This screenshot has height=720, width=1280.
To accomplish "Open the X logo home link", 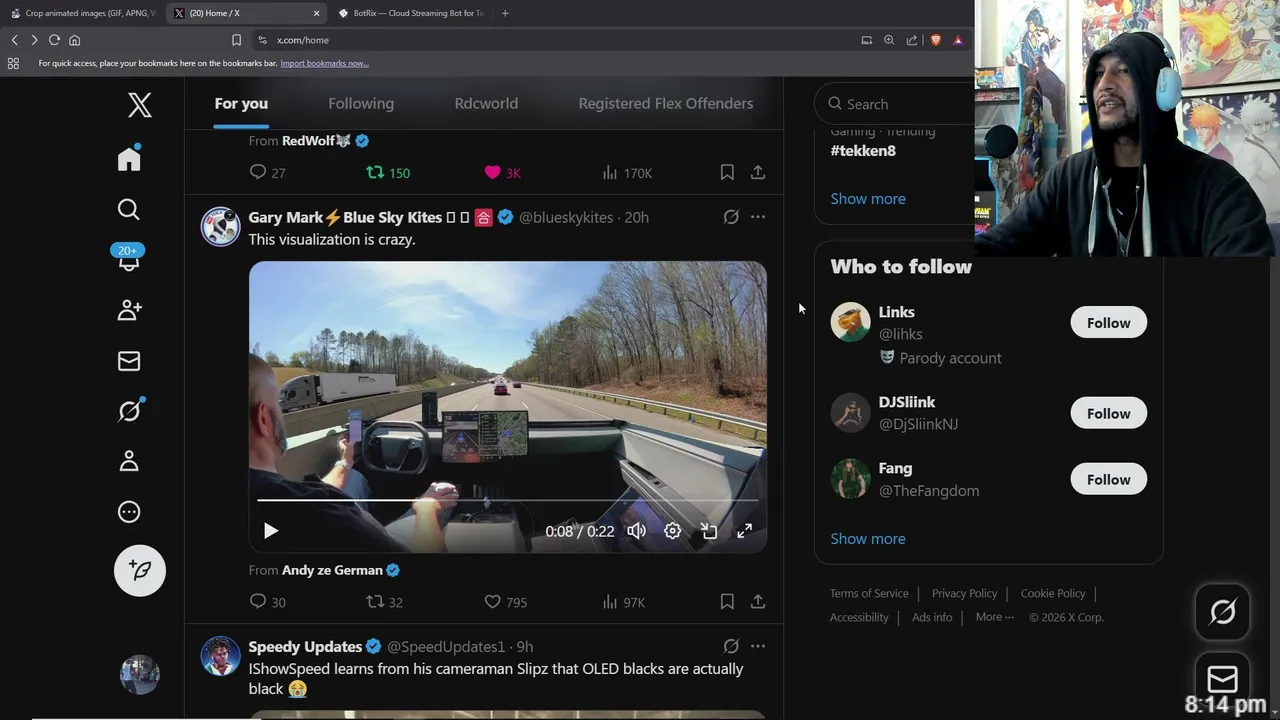I will click(140, 105).
